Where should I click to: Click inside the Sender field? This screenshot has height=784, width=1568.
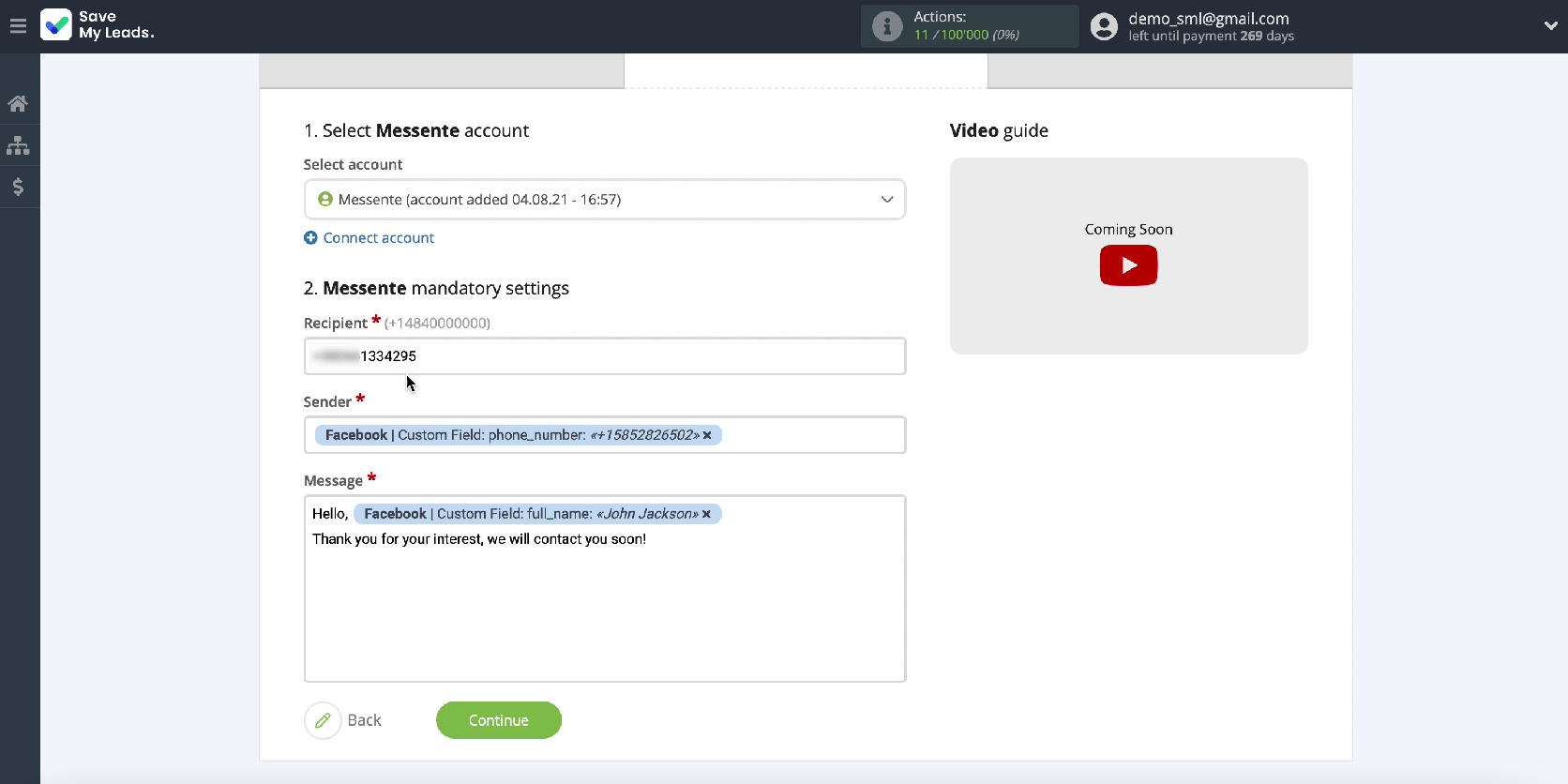point(811,435)
